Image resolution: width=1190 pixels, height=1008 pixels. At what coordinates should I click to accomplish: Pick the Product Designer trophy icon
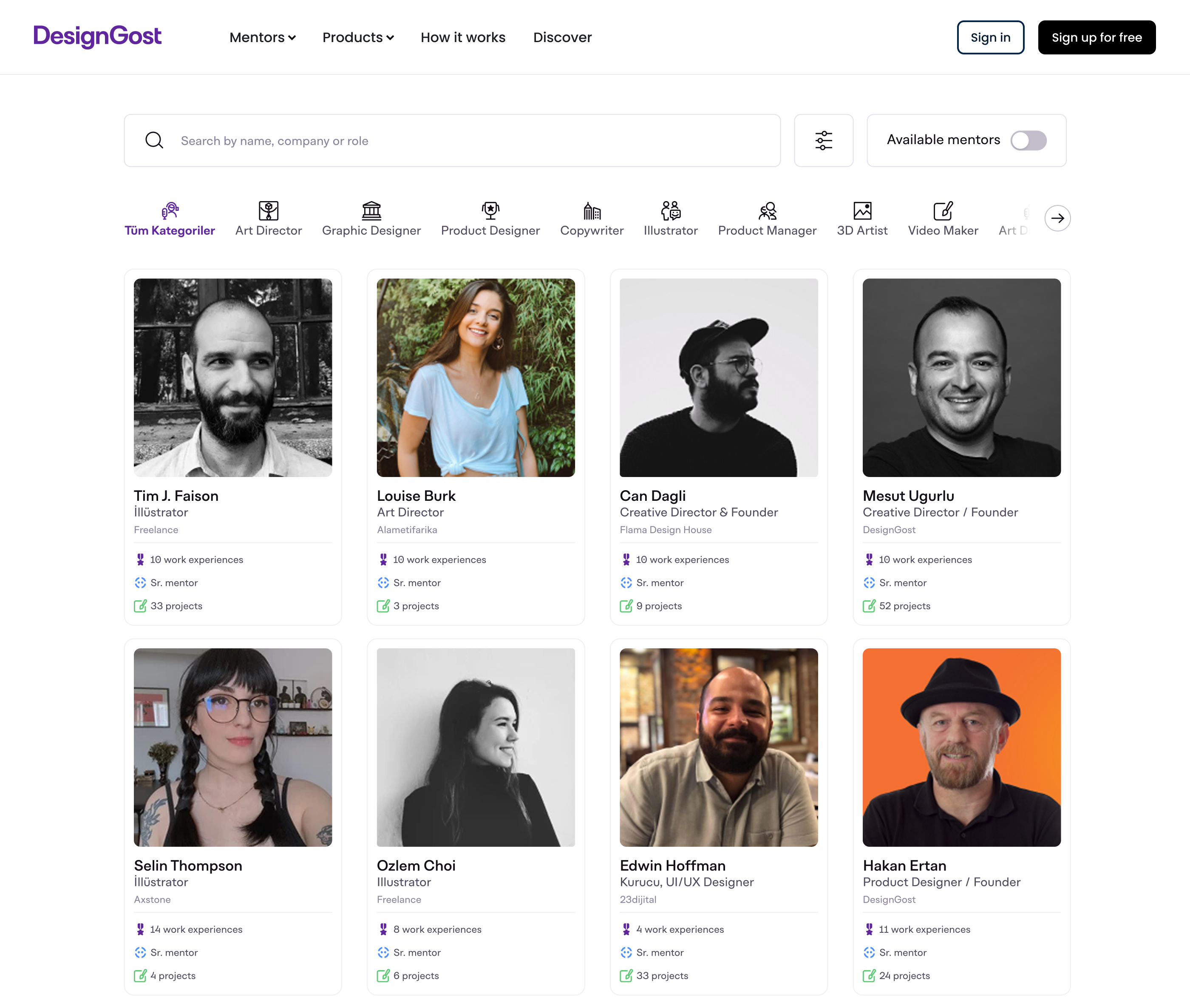click(x=490, y=211)
